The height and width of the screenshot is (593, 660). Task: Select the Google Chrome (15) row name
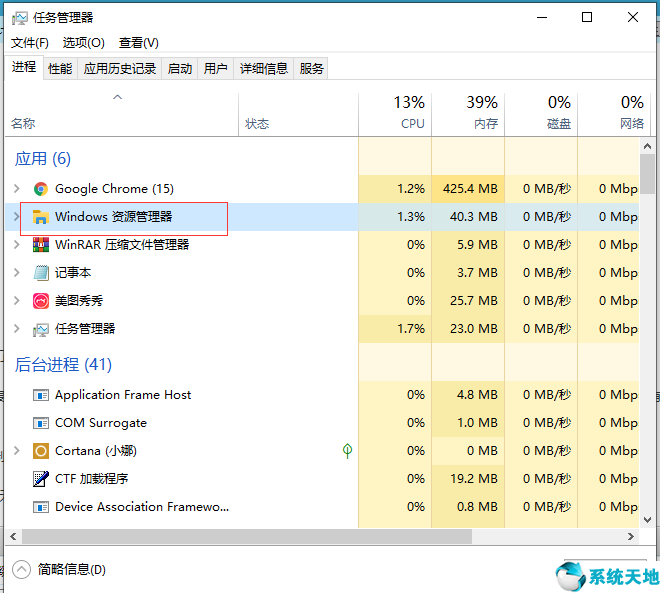(x=114, y=189)
